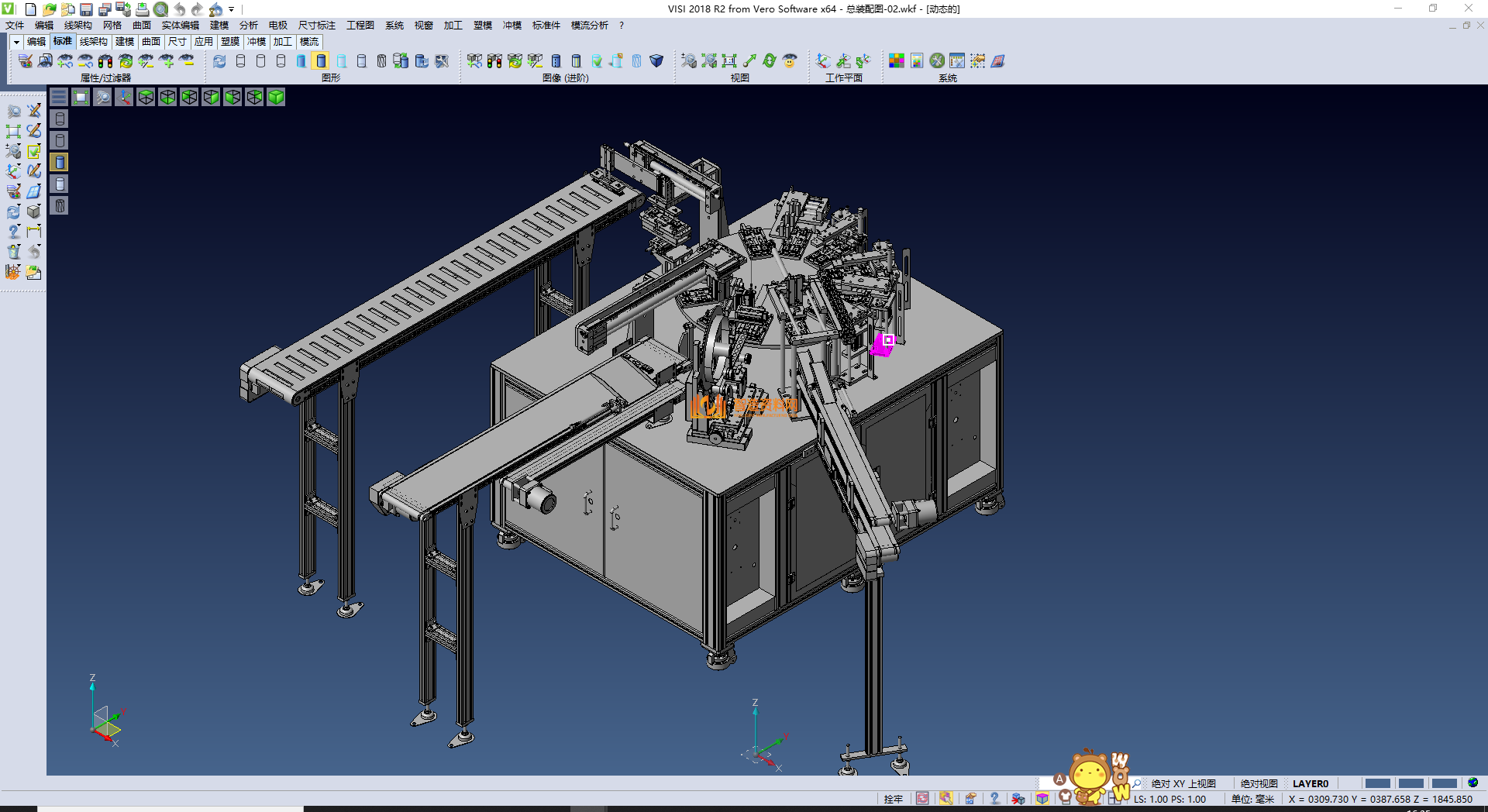Click the solid green cube view icon

(276, 97)
